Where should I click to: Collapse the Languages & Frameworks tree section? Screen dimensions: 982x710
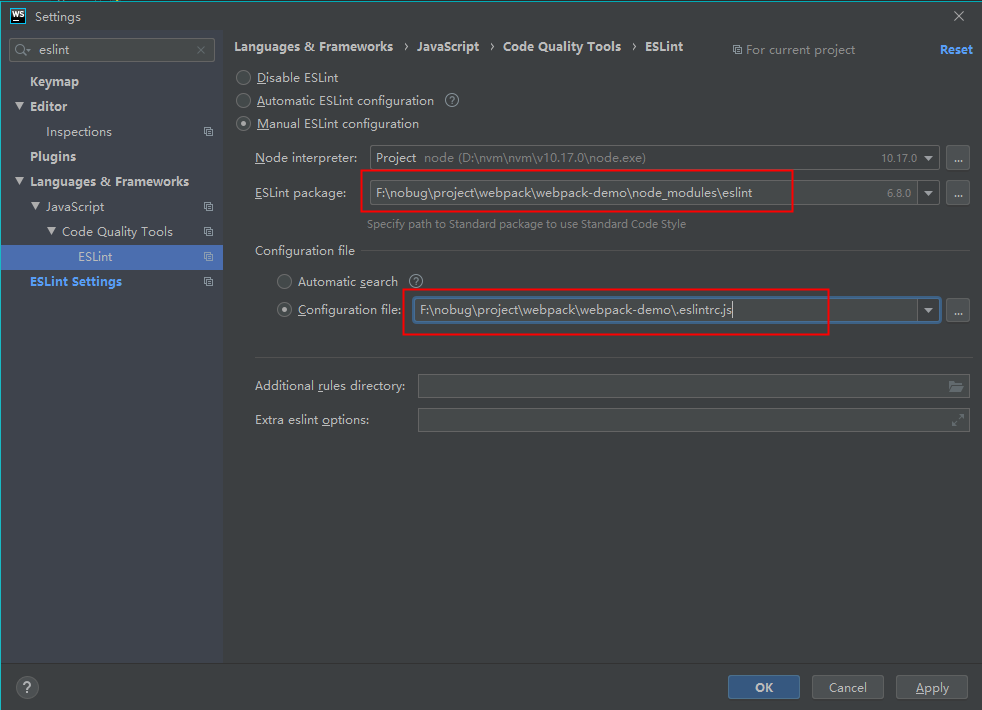(19, 182)
